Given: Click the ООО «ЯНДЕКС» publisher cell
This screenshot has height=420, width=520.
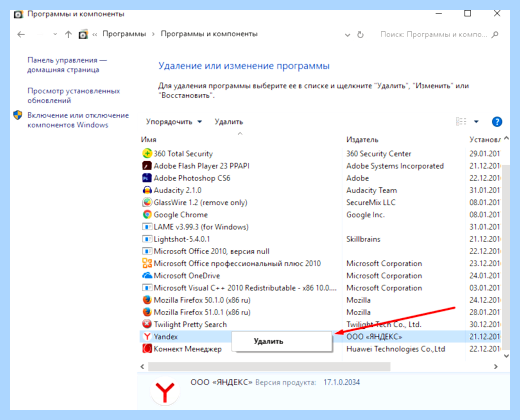Looking at the screenshot, I should pyautogui.click(x=374, y=337).
